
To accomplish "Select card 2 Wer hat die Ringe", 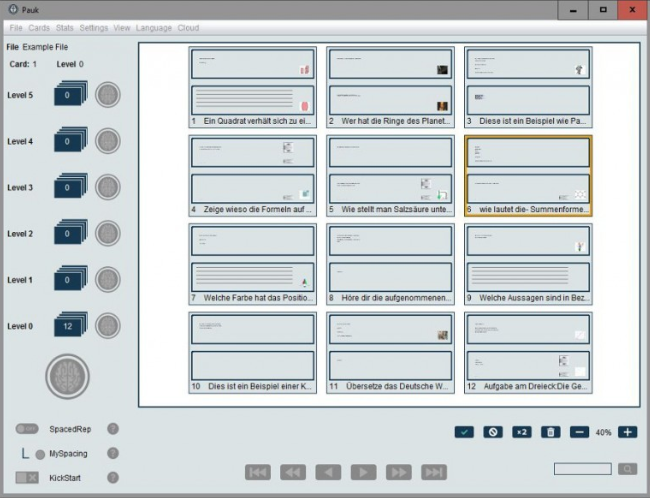I will pos(390,87).
